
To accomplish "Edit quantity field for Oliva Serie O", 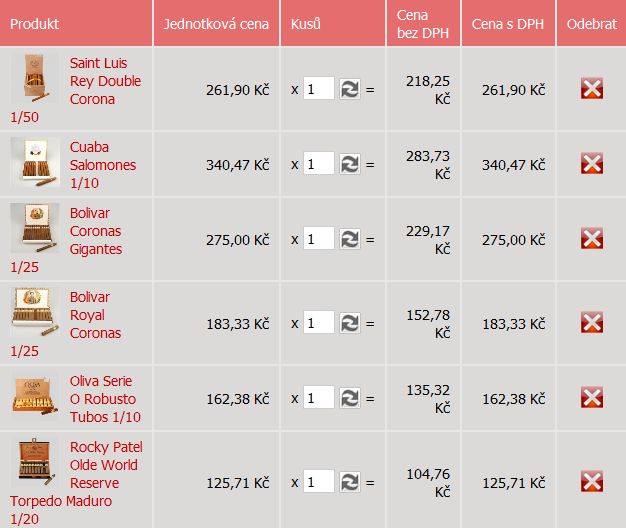I will [x=319, y=397].
